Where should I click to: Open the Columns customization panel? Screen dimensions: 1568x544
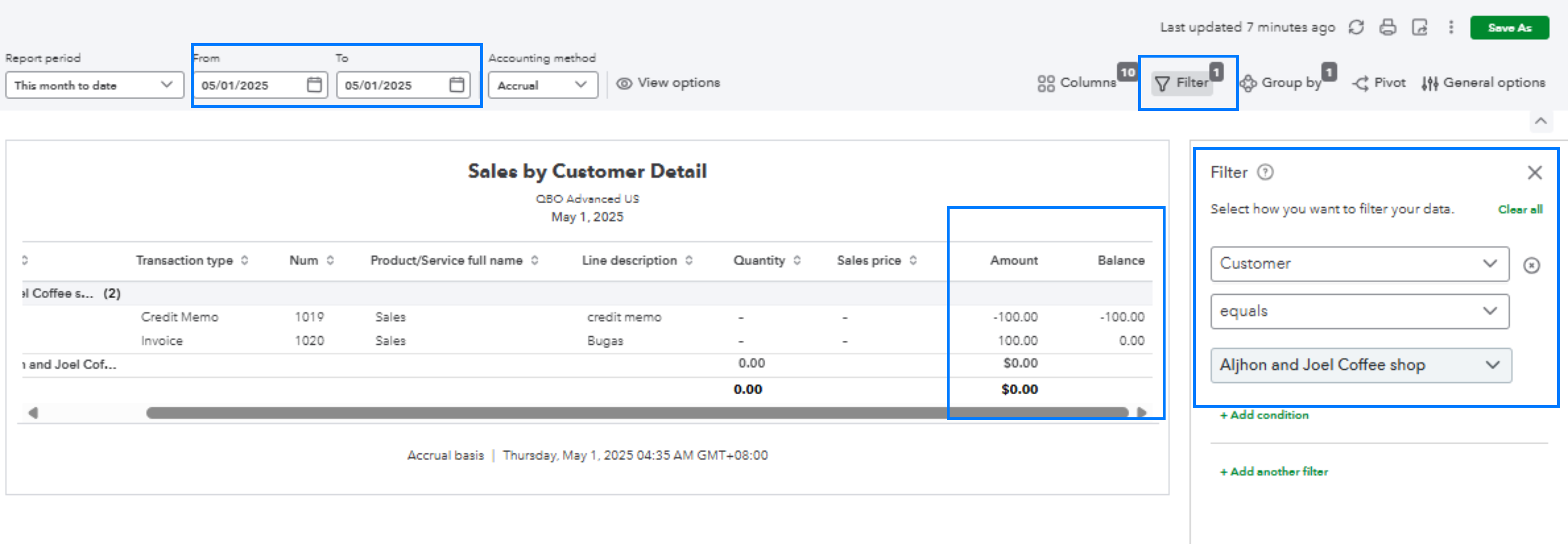(1077, 83)
